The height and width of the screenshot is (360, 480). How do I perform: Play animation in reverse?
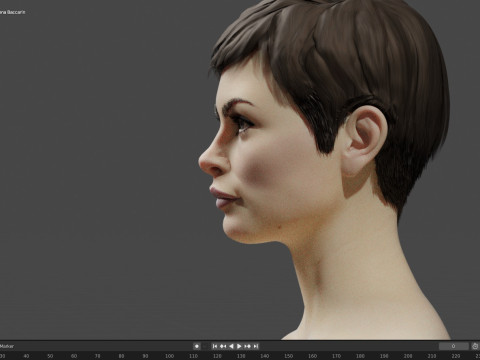point(231,346)
